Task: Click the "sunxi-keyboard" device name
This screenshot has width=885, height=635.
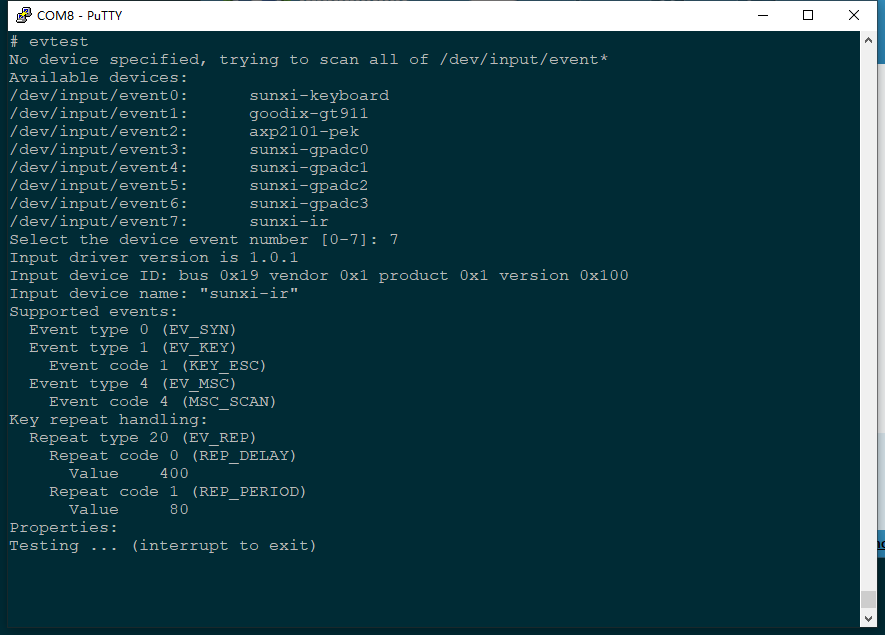Action: 319,96
